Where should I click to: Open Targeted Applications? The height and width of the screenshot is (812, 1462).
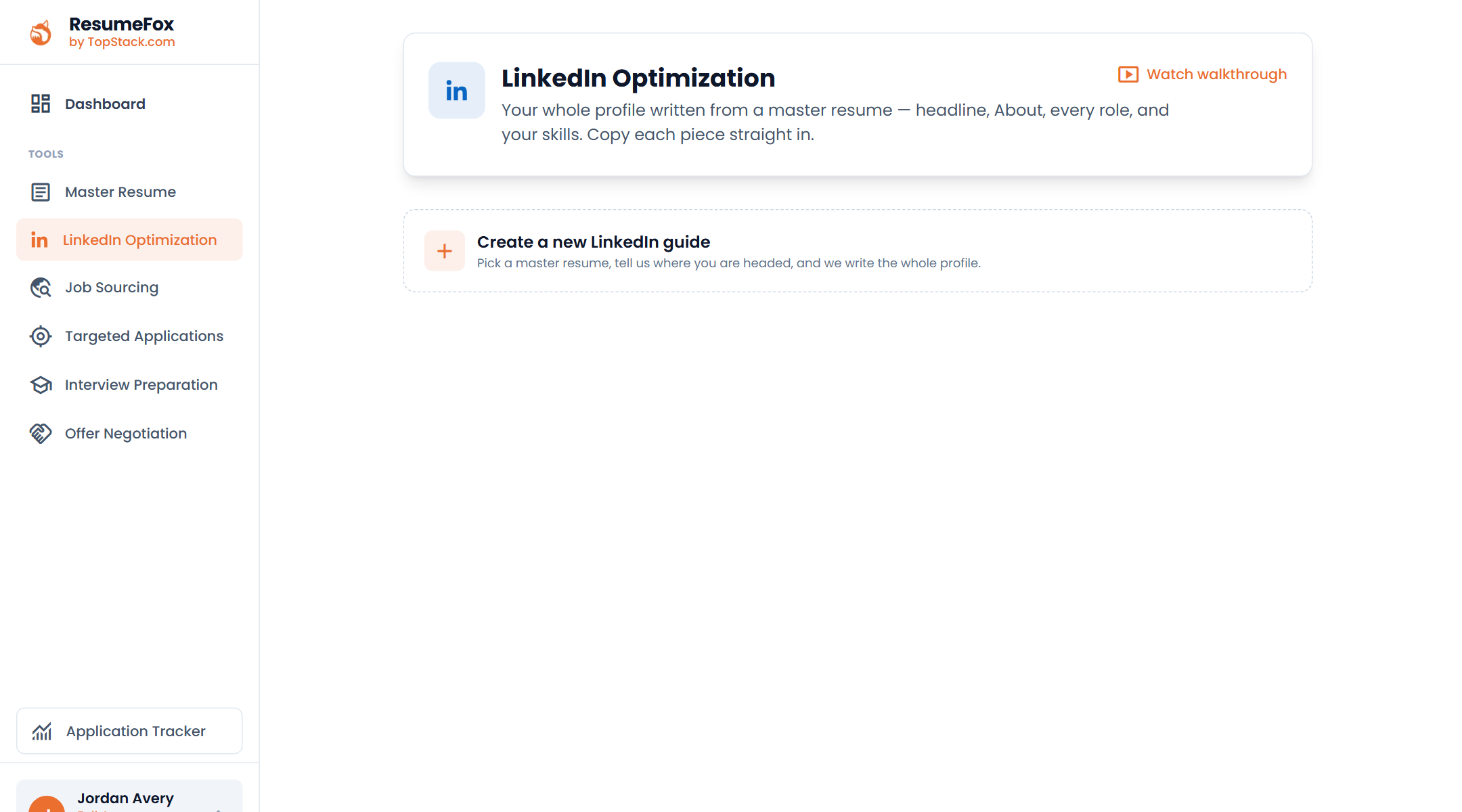[x=129, y=336]
